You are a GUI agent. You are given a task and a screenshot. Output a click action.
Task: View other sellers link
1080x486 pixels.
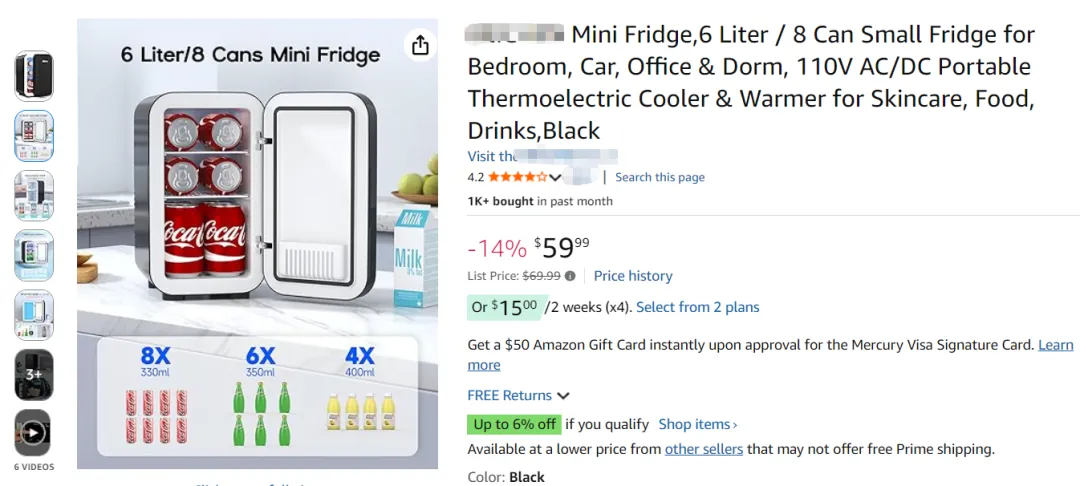click(704, 449)
